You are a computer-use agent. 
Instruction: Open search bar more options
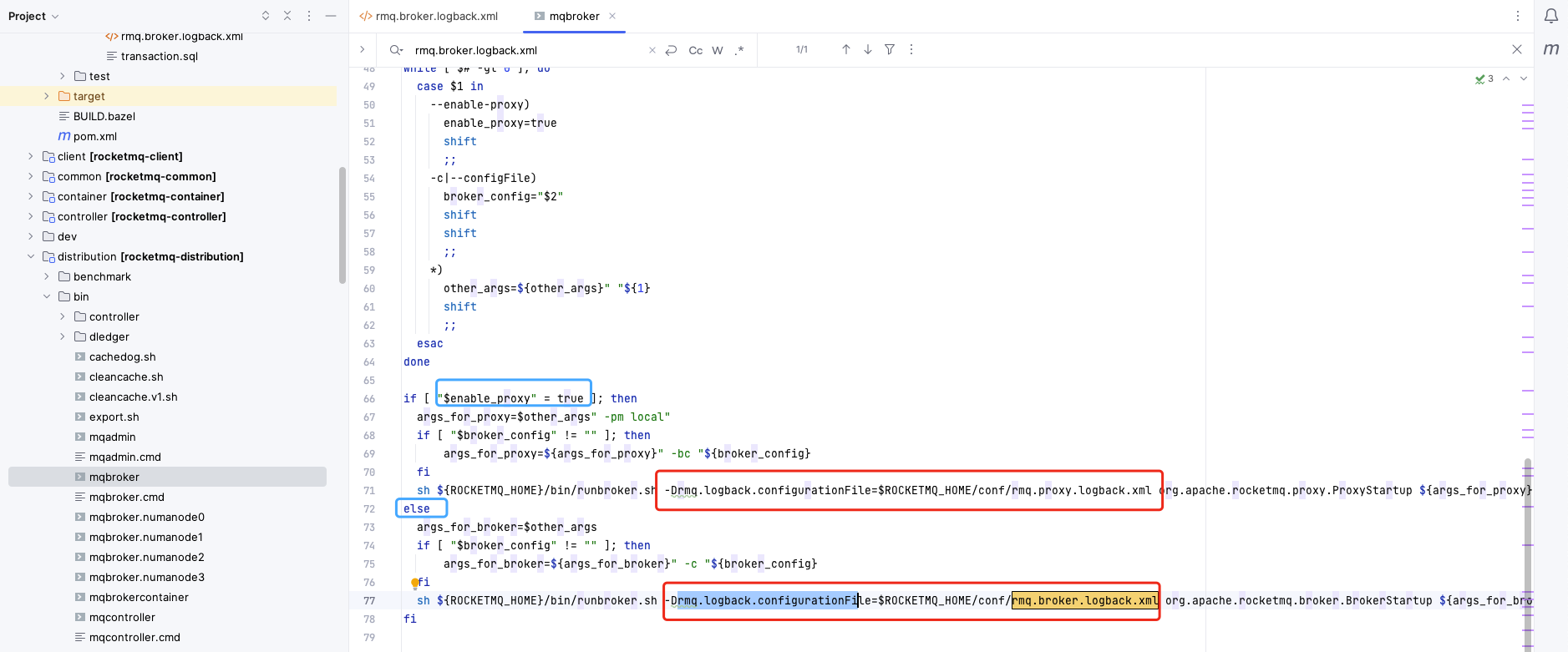tap(911, 49)
